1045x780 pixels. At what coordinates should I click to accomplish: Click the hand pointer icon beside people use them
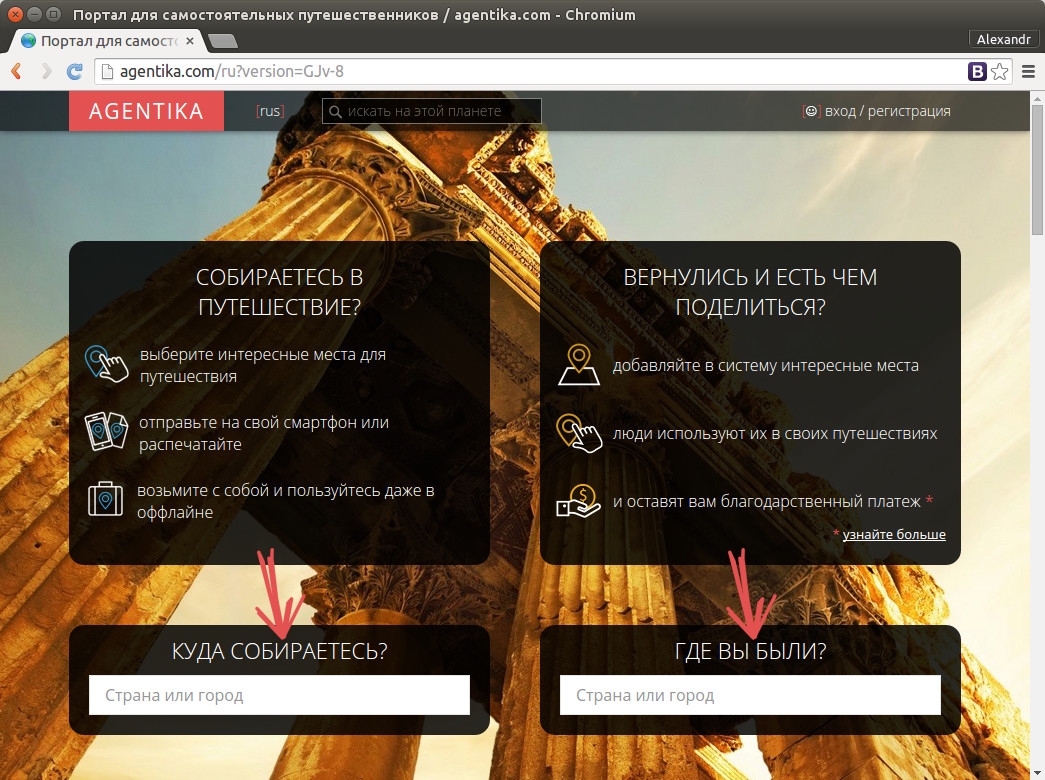click(x=578, y=433)
